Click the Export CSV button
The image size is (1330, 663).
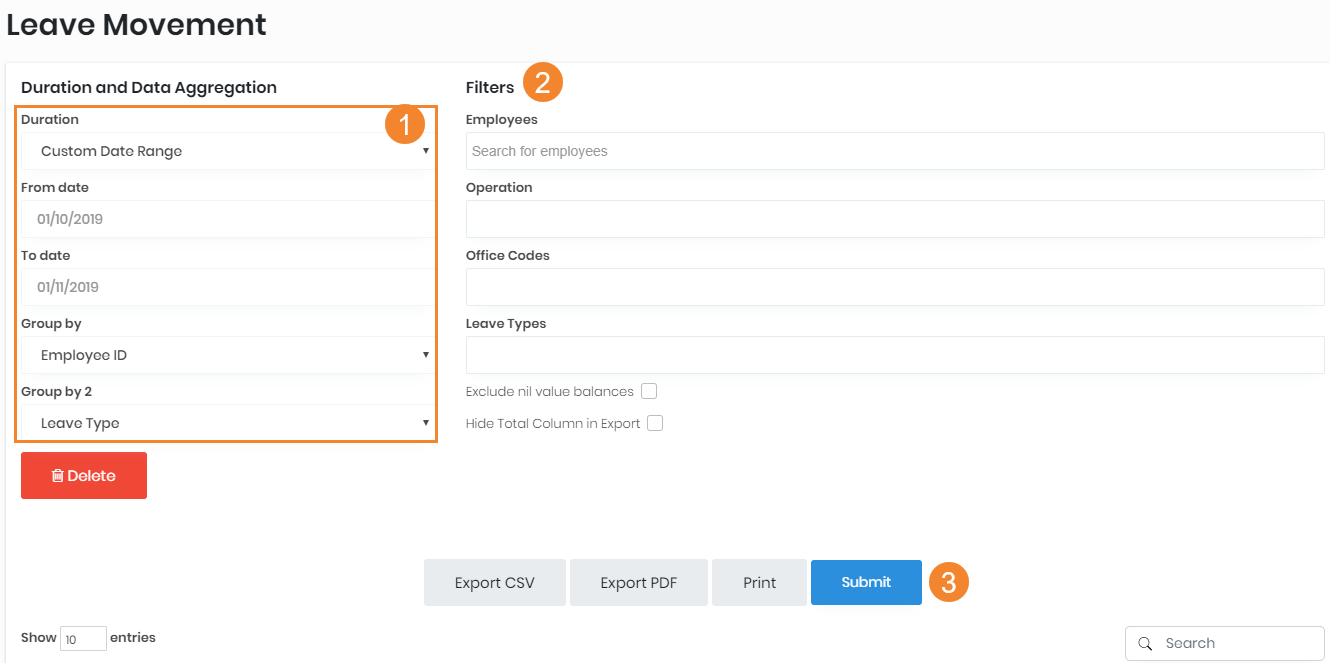494,583
